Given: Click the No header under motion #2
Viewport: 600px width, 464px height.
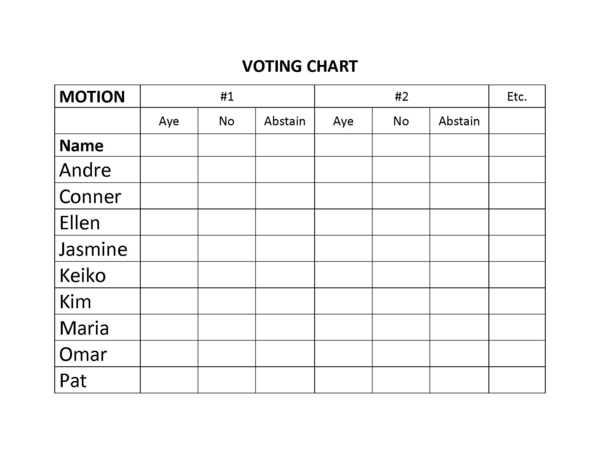Looking at the screenshot, I should click(401, 122).
